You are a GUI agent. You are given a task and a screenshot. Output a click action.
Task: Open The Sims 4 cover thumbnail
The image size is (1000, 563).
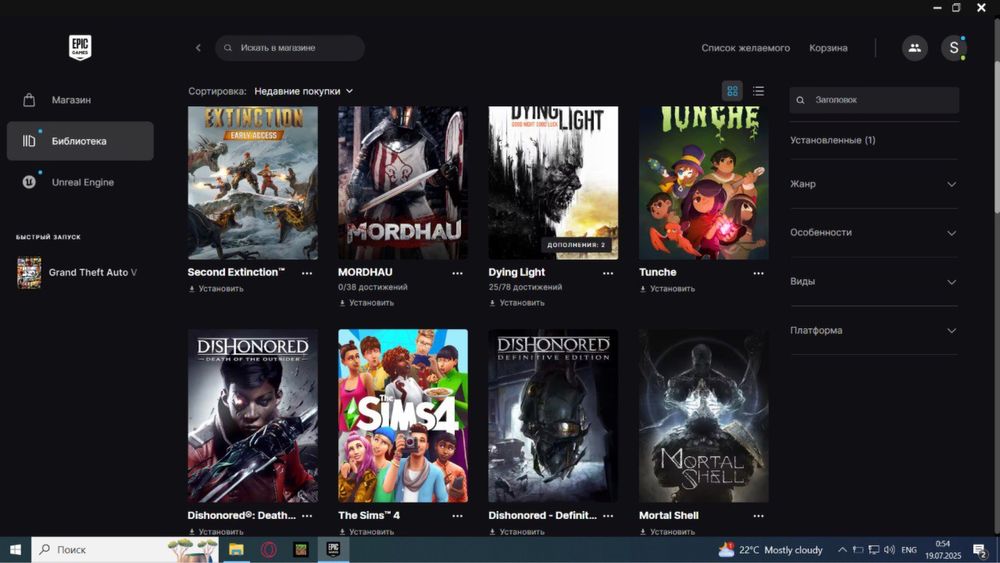tap(403, 416)
